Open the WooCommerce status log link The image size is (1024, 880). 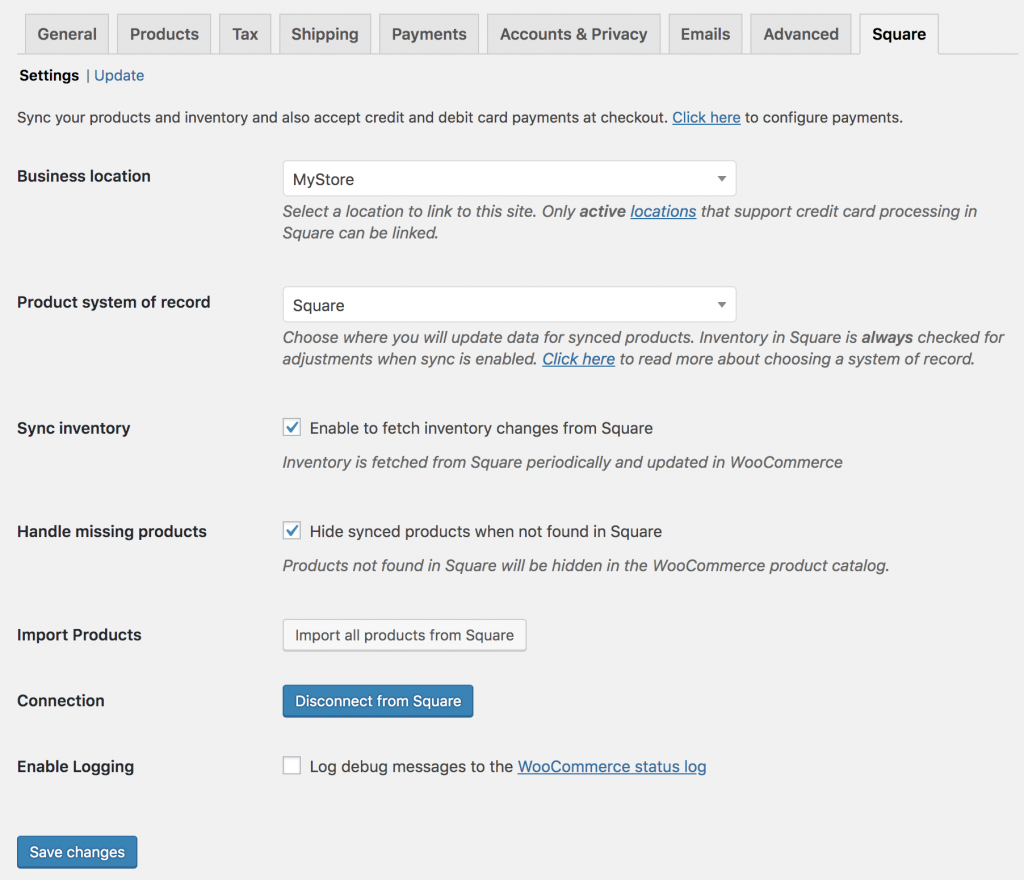point(612,766)
